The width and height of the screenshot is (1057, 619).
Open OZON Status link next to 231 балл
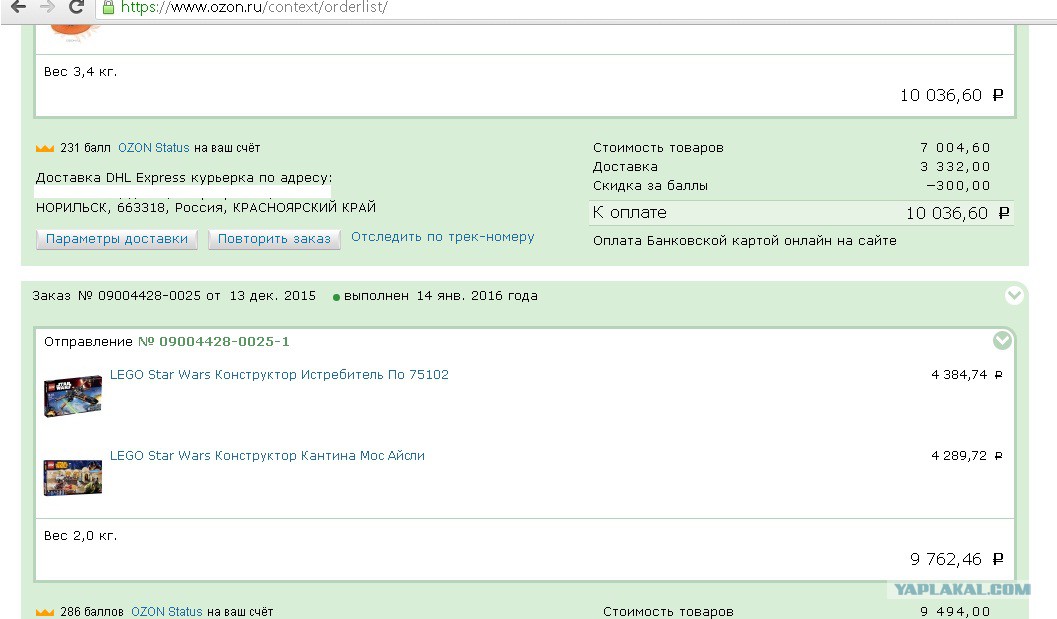pyautogui.click(x=154, y=148)
